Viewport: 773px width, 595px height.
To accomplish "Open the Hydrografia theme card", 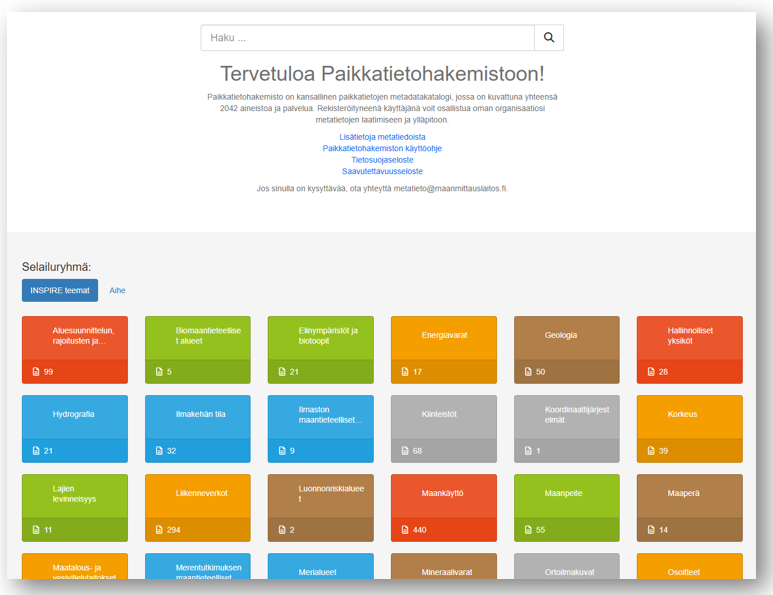I will click(x=75, y=429).
